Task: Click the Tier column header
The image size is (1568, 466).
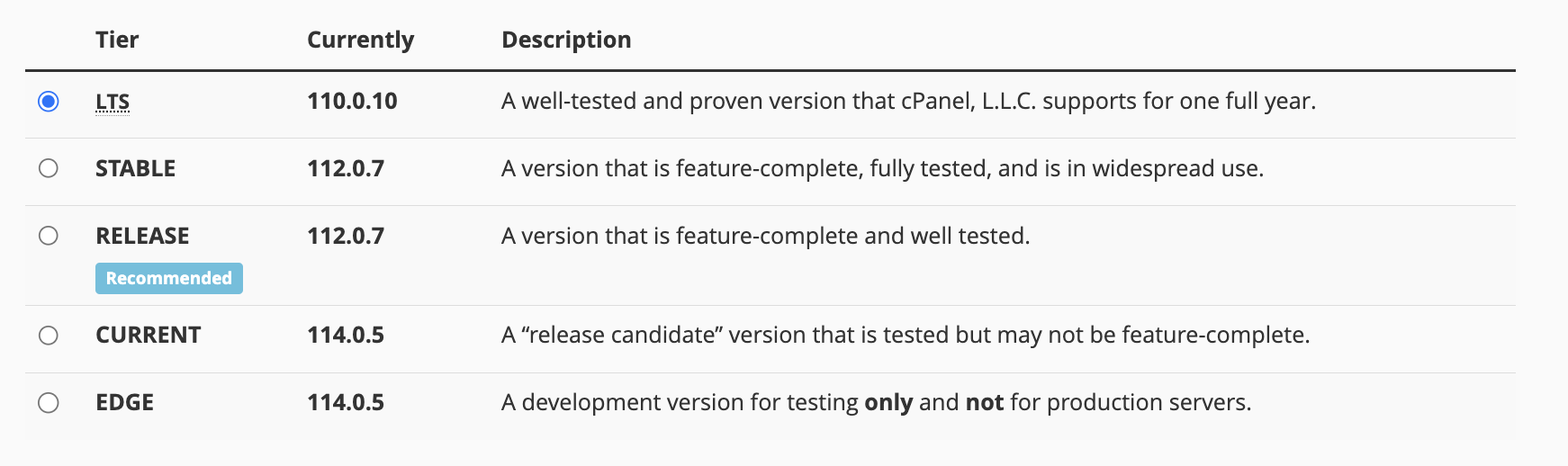Action: [117, 40]
